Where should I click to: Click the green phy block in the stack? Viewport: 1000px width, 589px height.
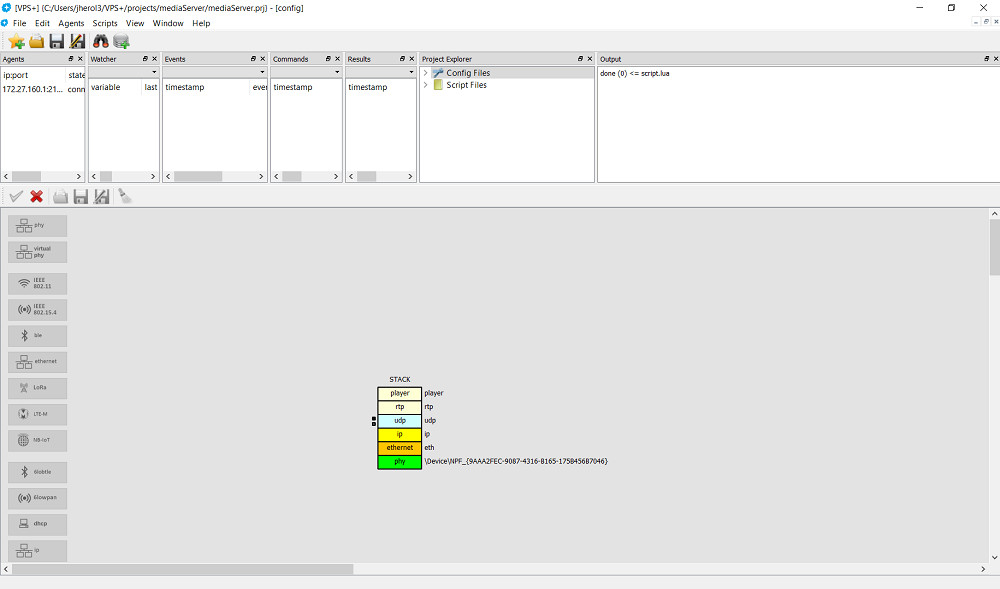[400, 461]
